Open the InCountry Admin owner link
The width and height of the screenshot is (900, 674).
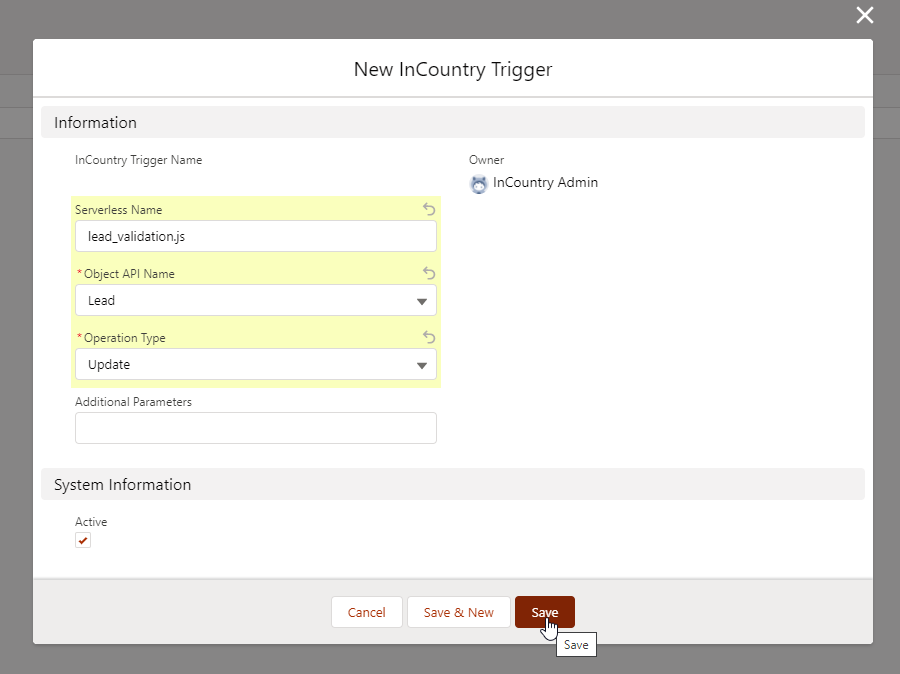click(545, 183)
